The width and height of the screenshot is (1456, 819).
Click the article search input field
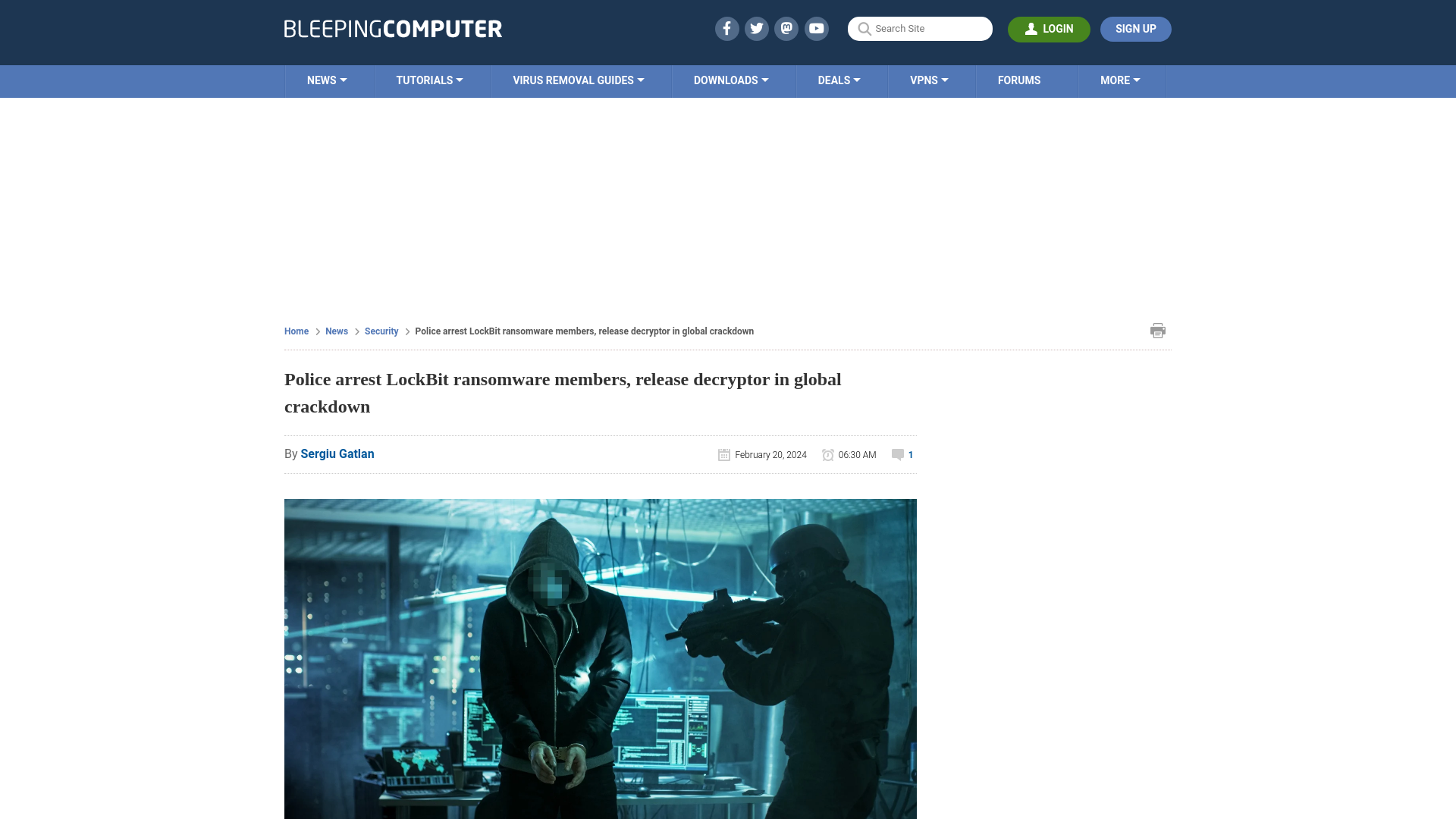[x=920, y=28]
